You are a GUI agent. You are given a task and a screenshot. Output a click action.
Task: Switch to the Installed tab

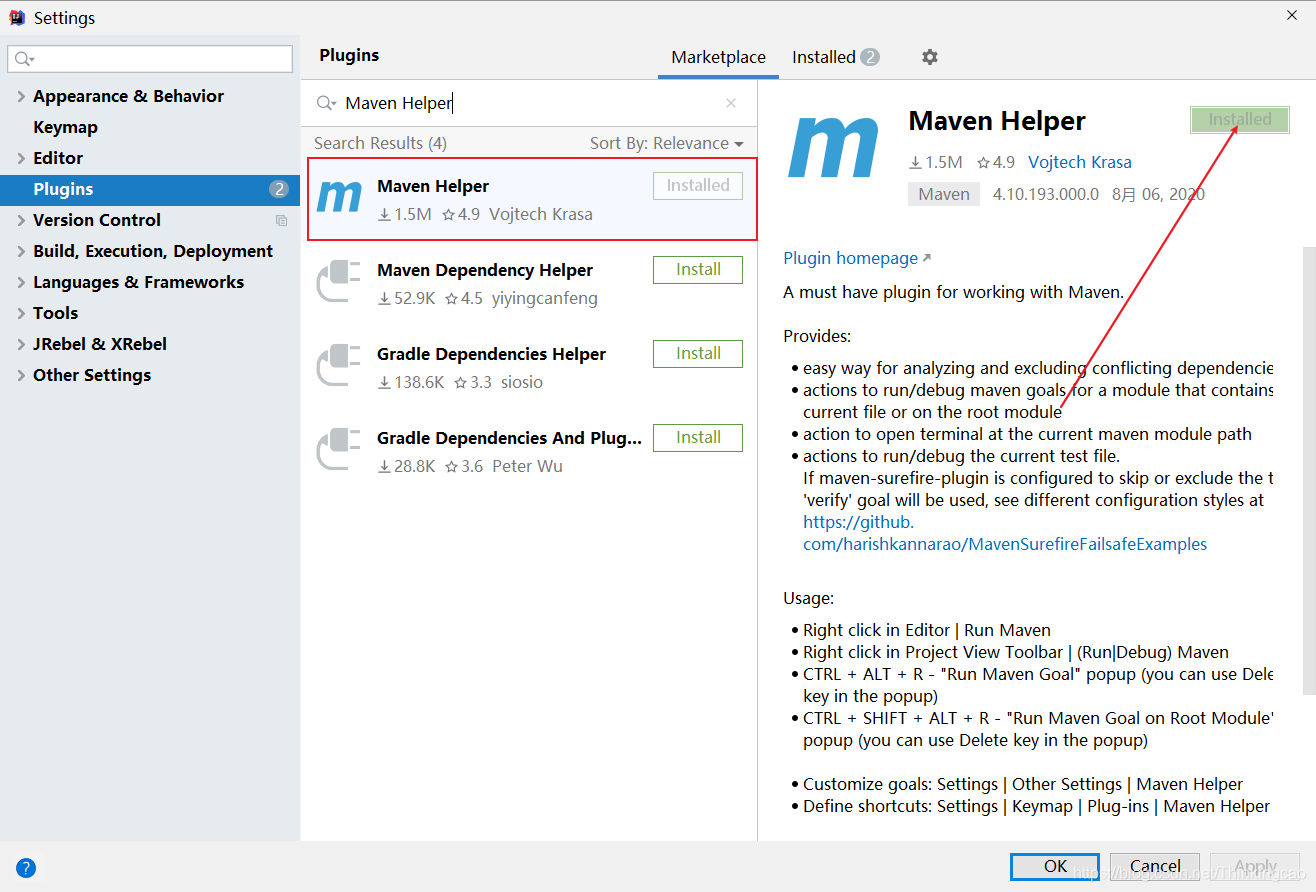[835, 57]
